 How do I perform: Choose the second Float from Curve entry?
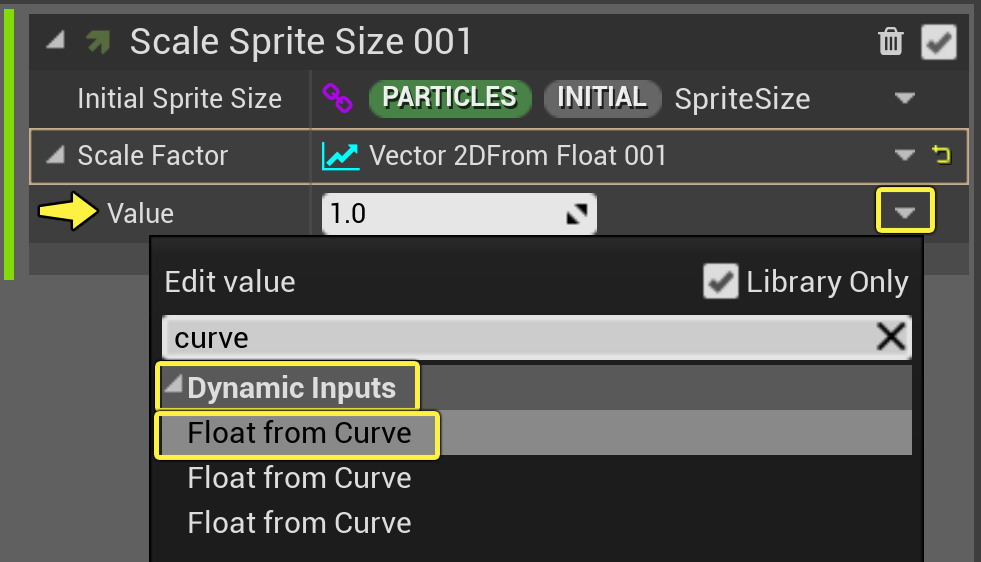click(x=299, y=478)
